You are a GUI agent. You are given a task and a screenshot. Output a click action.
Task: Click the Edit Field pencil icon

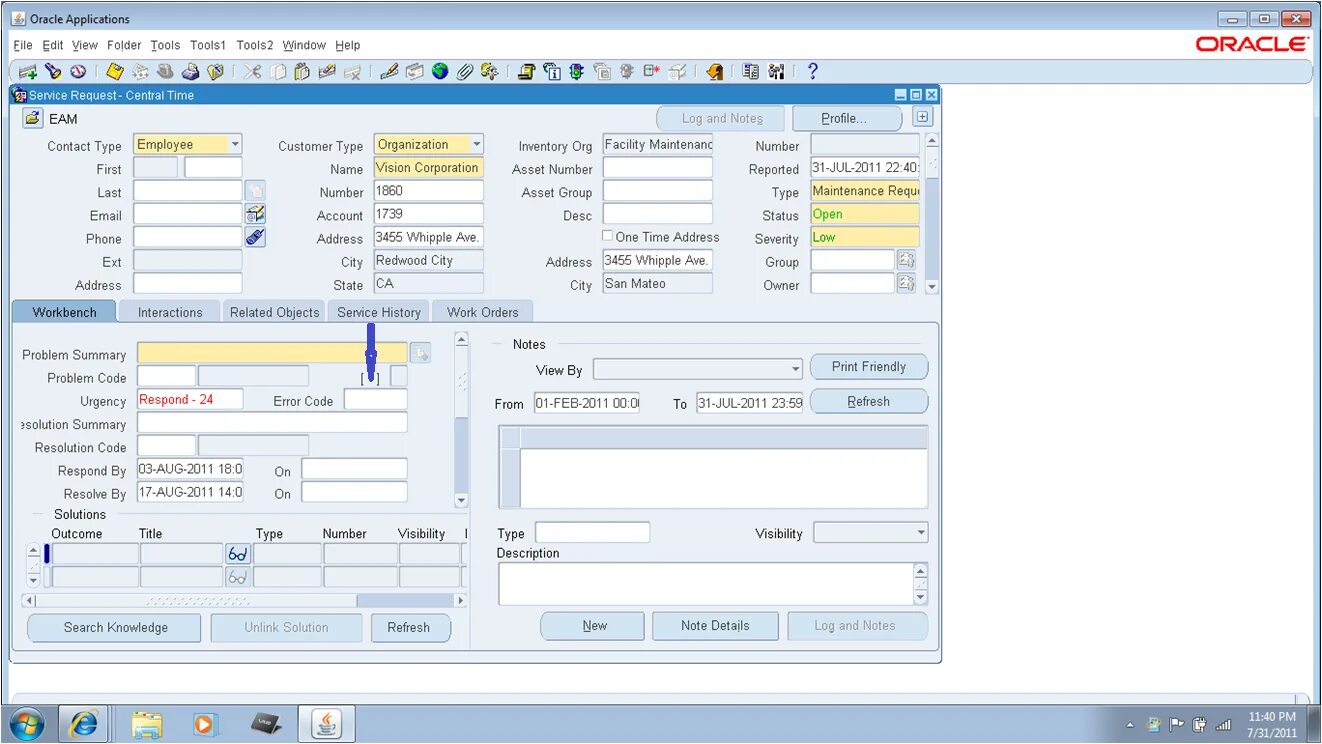point(390,72)
